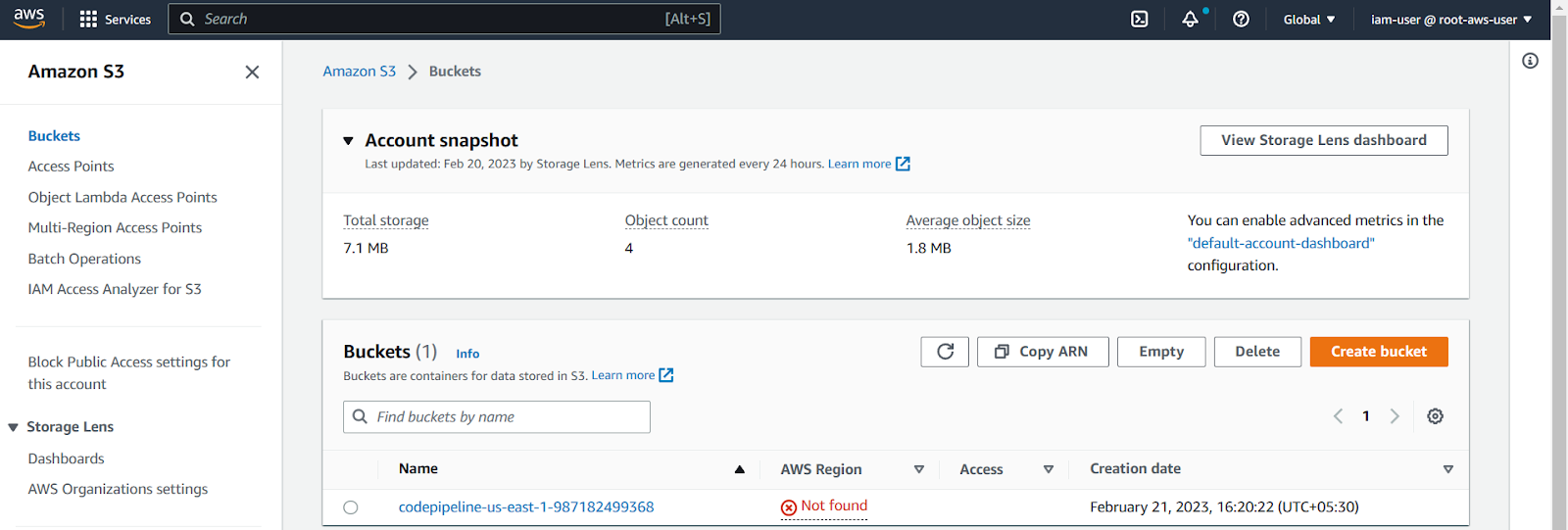Click the Not found error status
Viewport: 1568px width, 530px height.
coord(824,506)
